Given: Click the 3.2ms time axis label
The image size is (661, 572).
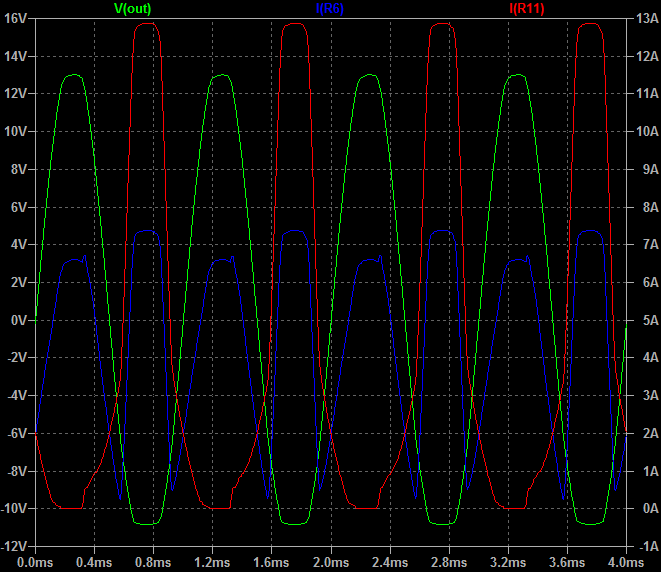Looking at the screenshot, I should click(508, 562).
